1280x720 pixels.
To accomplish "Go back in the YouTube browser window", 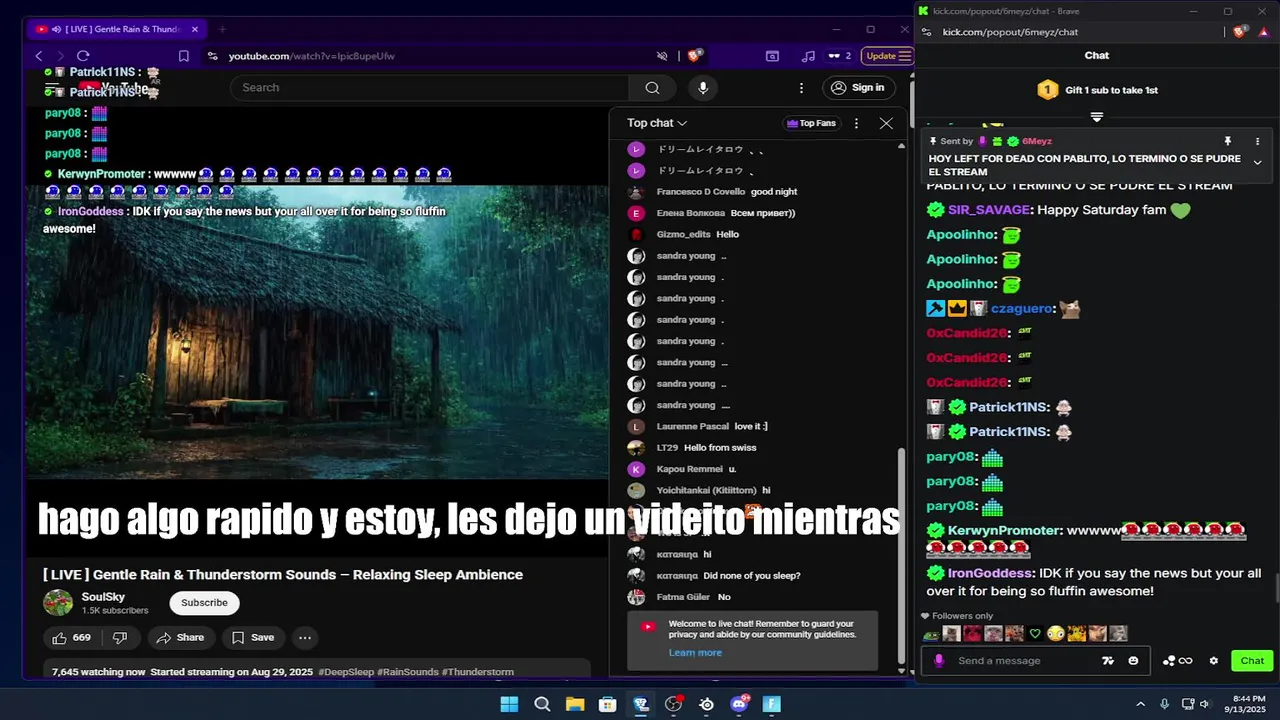I will 39,56.
